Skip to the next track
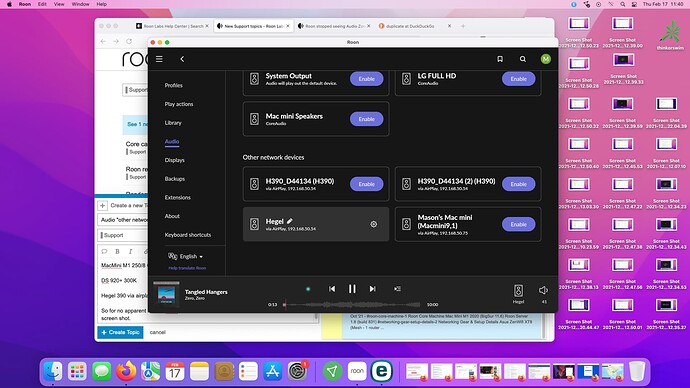 (x=372, y=289)
